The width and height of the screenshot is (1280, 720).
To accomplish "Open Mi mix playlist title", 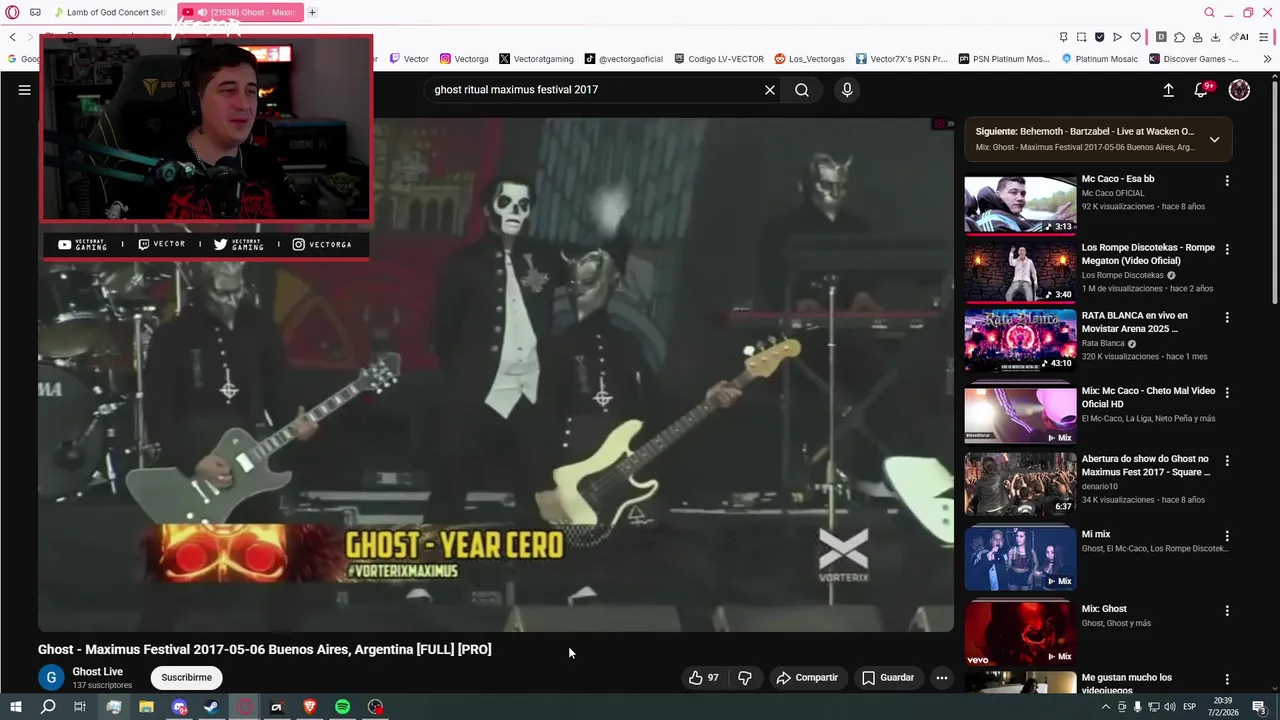I will coord(1096,534).
